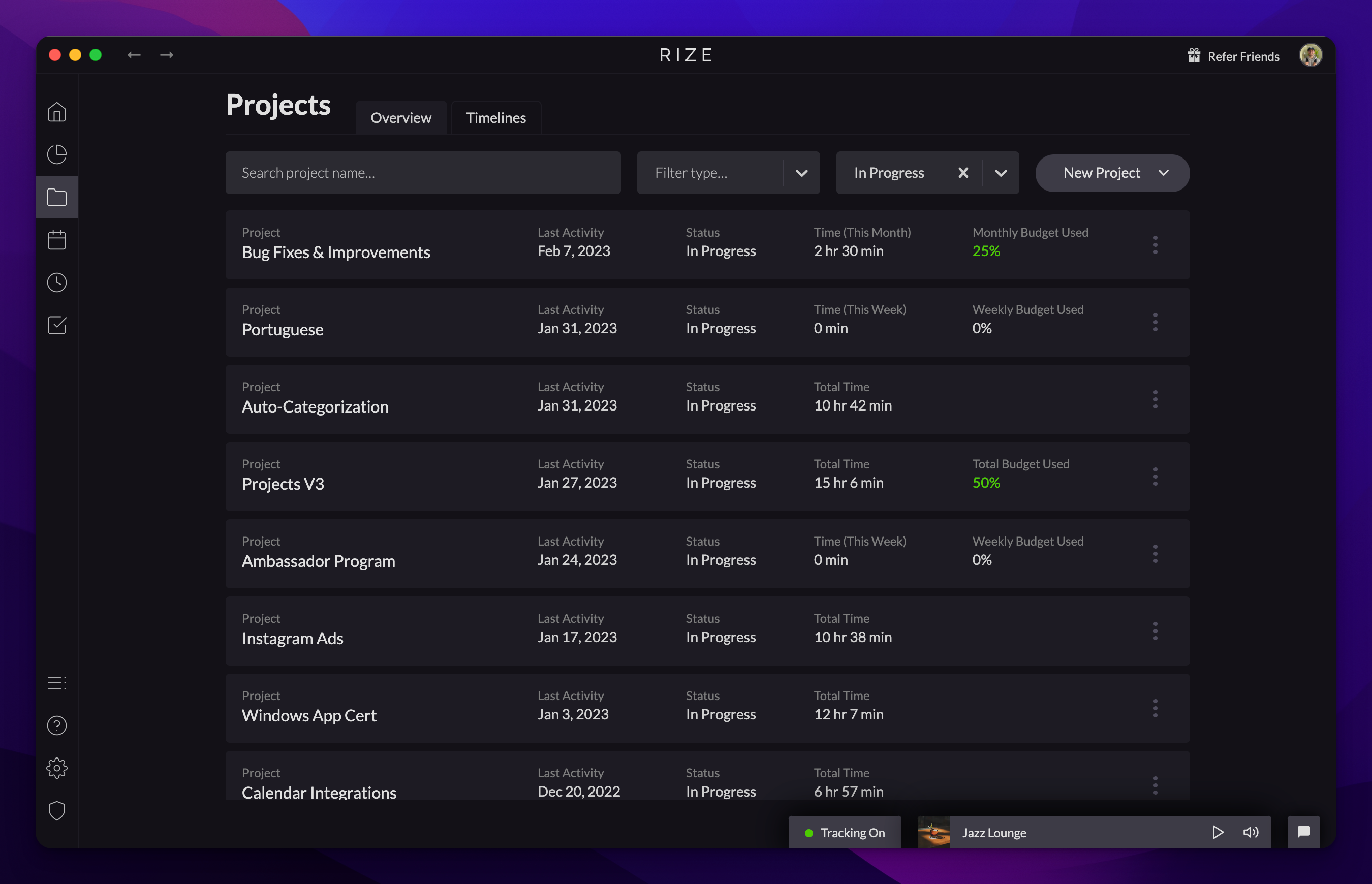This screenshot has height=884, width=1372.
Task: Open options menu for Instagram Ads
Action: [x=1156, y=631]
